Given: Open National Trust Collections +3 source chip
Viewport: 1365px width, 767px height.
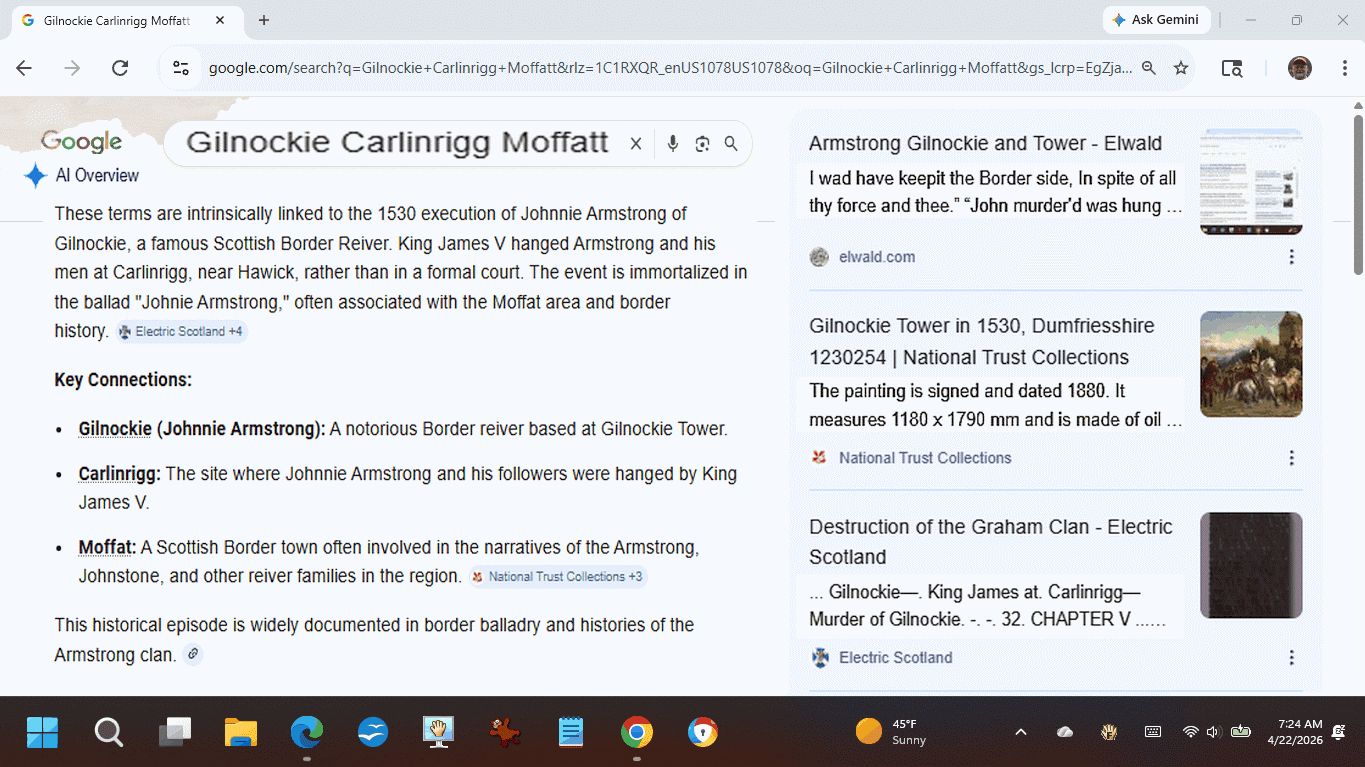Looking at the screenshot, I should 558,577.
